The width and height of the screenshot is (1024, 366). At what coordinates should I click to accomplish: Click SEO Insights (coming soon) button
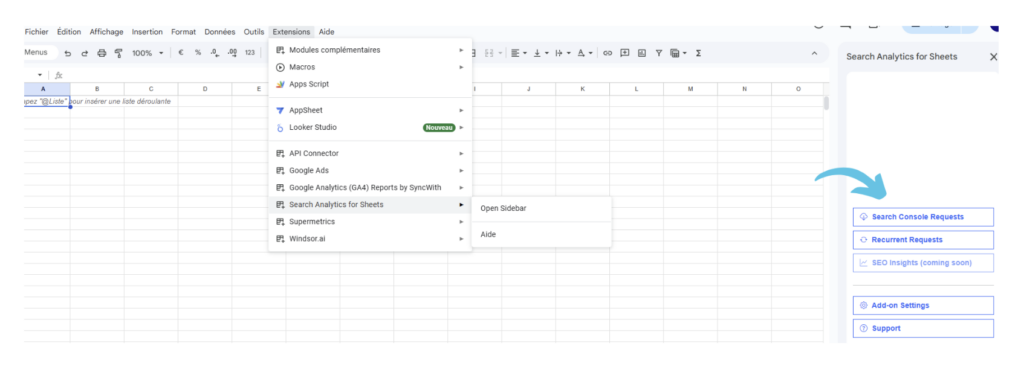tap(923, 263)
